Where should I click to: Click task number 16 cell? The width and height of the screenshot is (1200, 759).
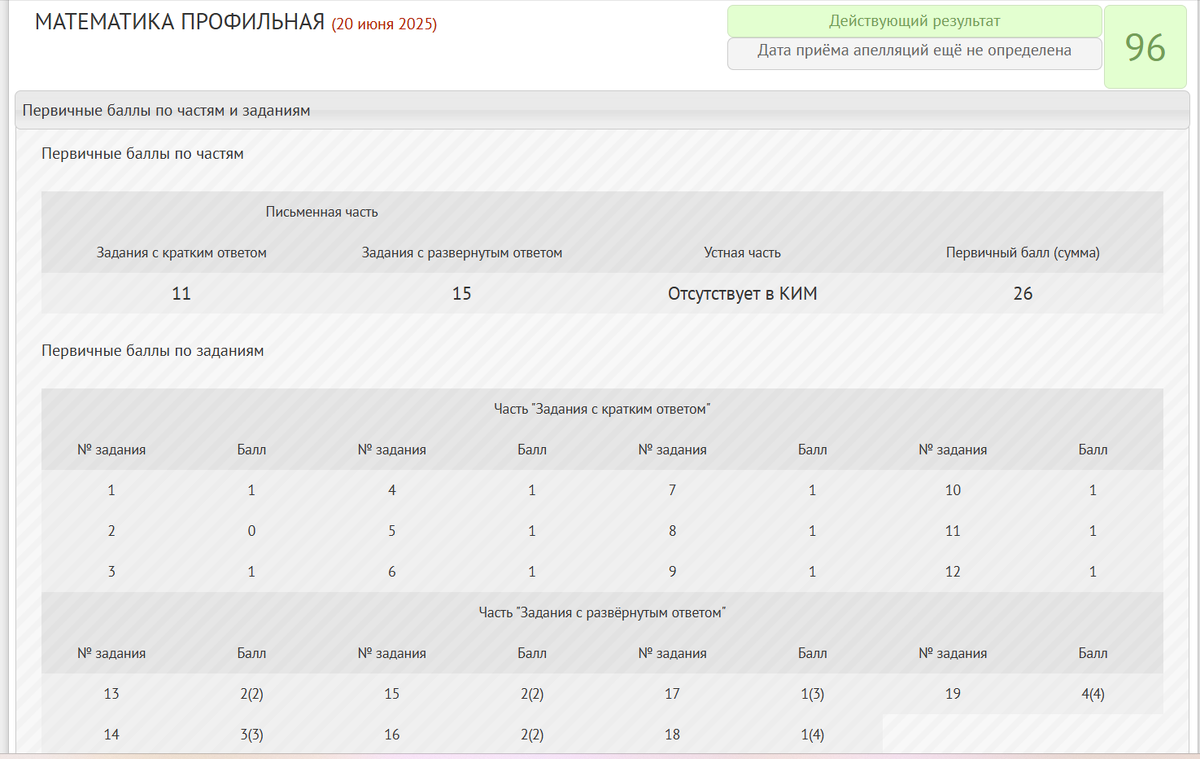pos(392,734)
